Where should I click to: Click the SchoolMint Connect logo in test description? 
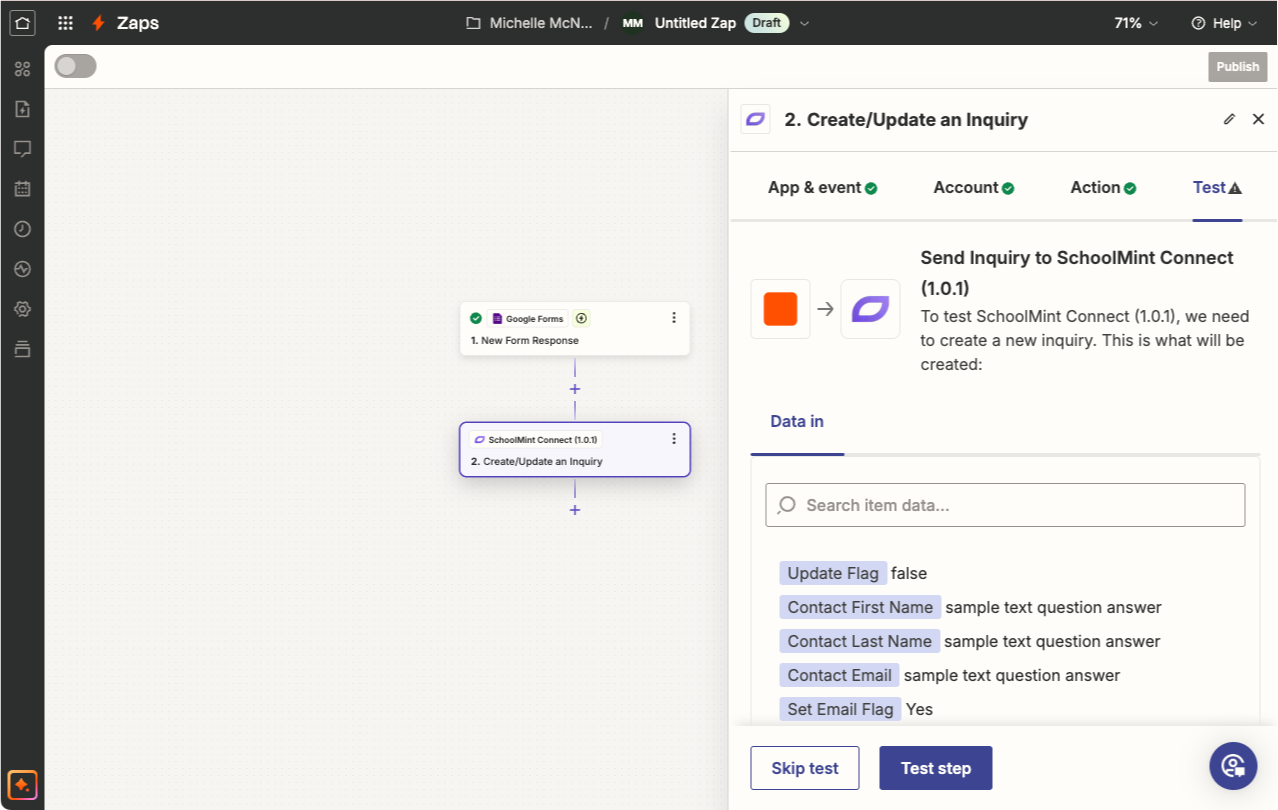click(x=870, y=309)
